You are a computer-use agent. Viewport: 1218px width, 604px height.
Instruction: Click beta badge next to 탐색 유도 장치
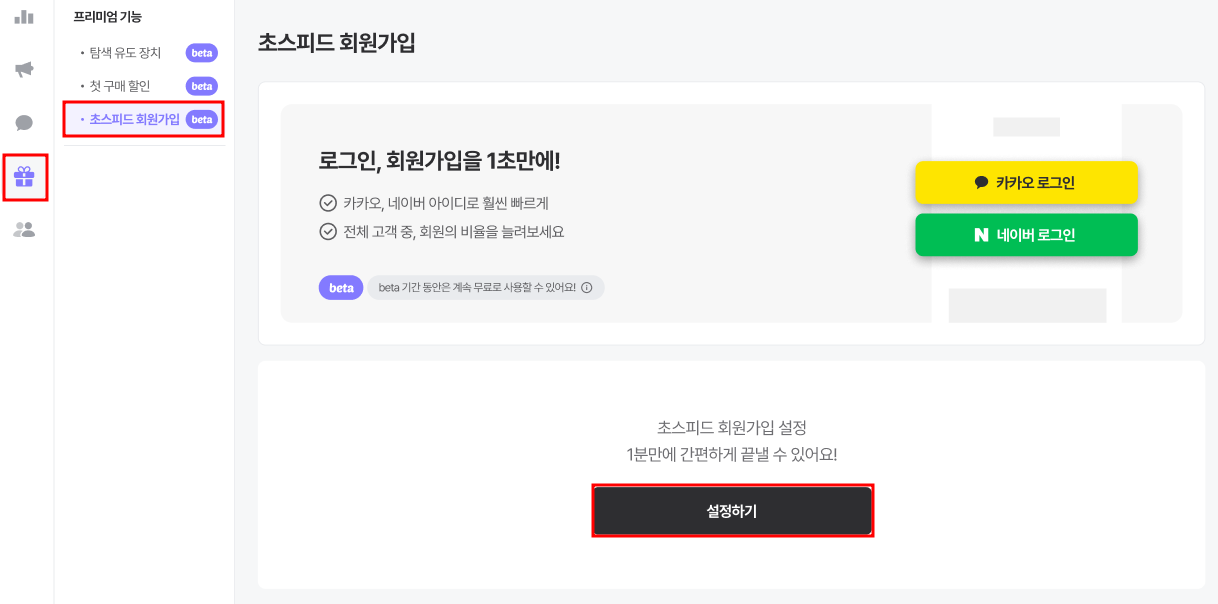click(x=202, y=53)
